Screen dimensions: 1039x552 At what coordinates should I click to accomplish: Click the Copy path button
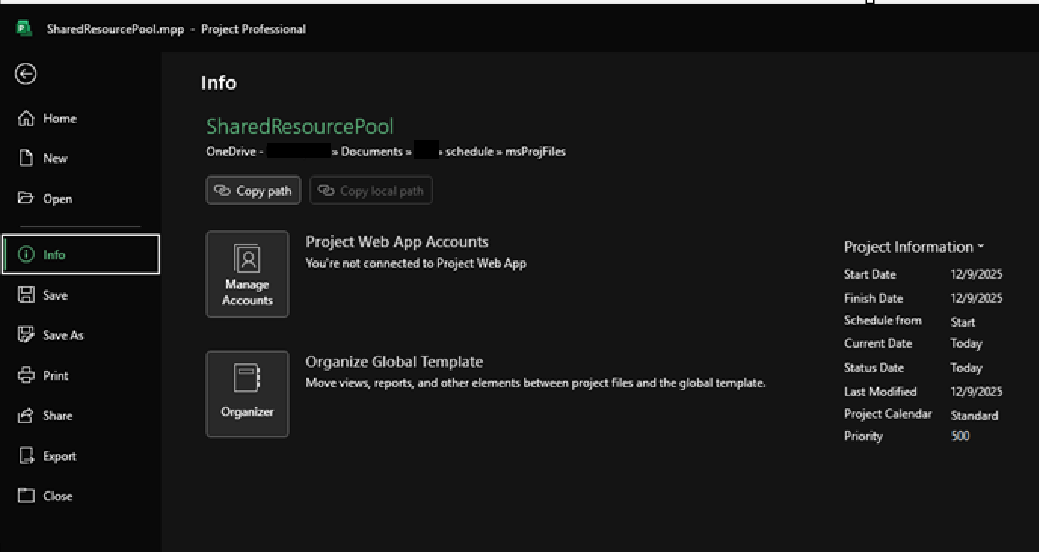pyautogui.click(x=253, y=191)
